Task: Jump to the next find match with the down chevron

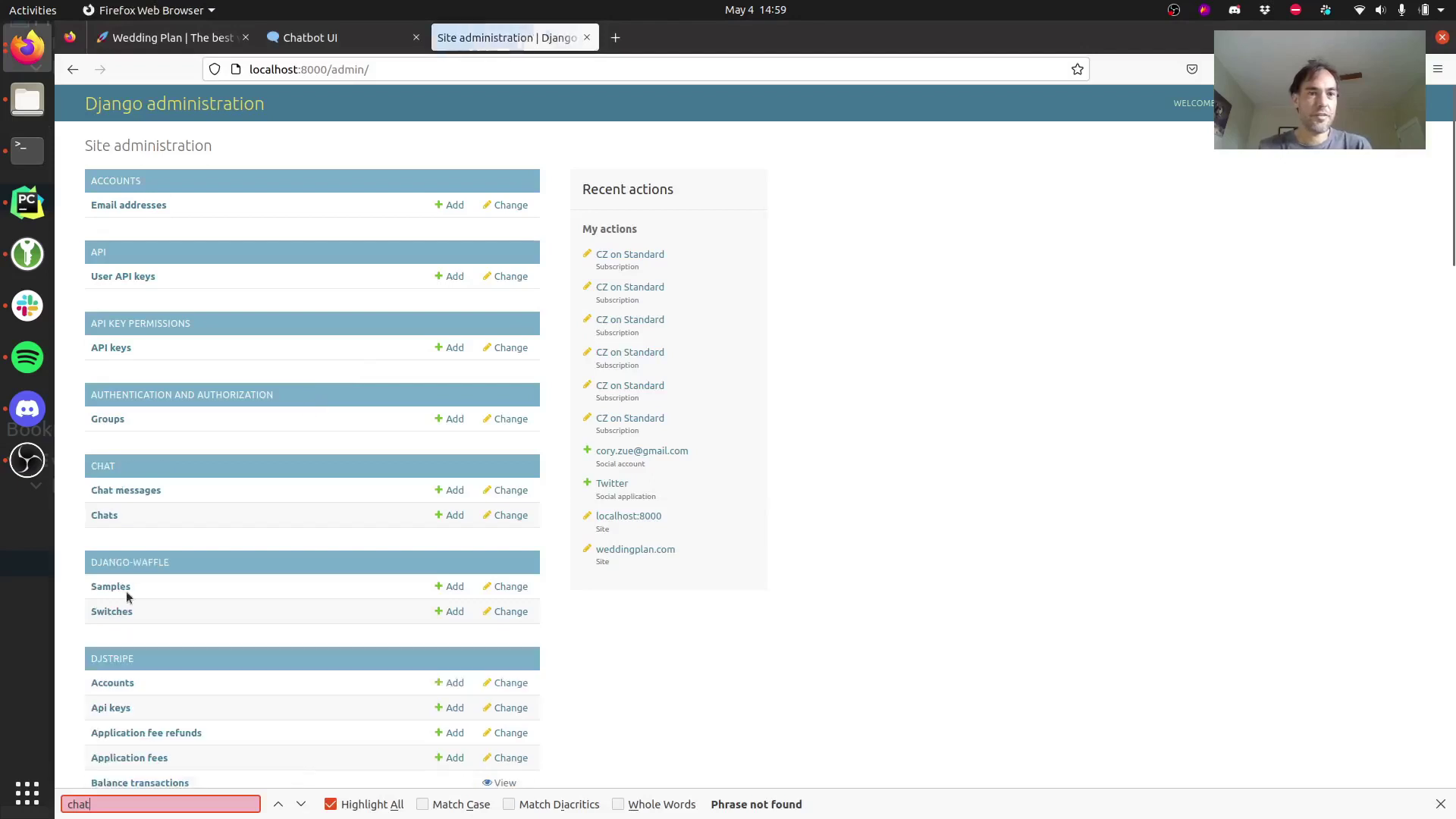Action: 301,804
